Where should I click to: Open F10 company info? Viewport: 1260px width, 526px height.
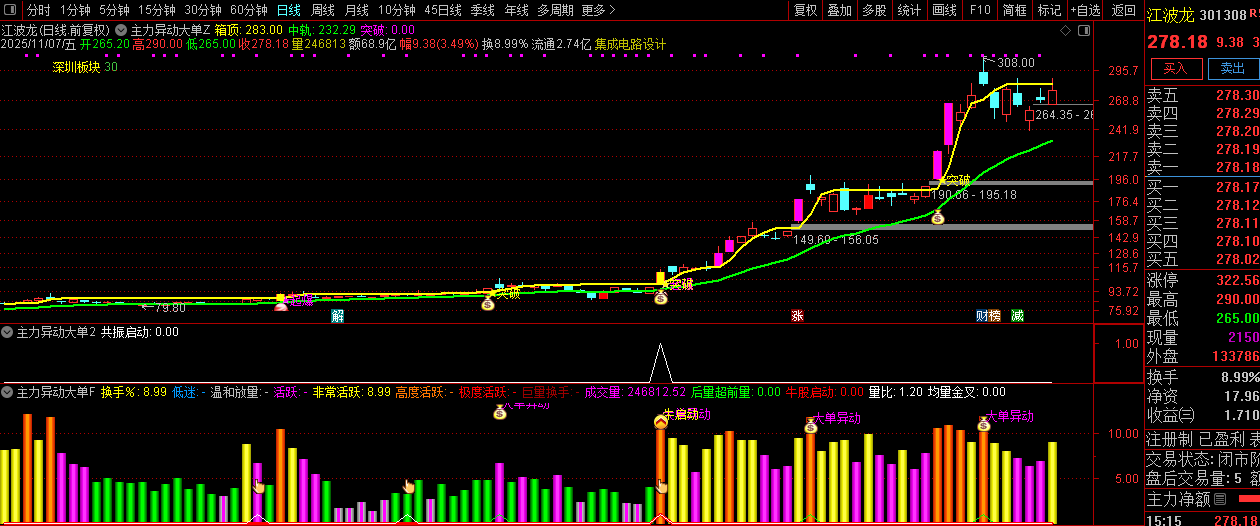(x=980, y=10)
